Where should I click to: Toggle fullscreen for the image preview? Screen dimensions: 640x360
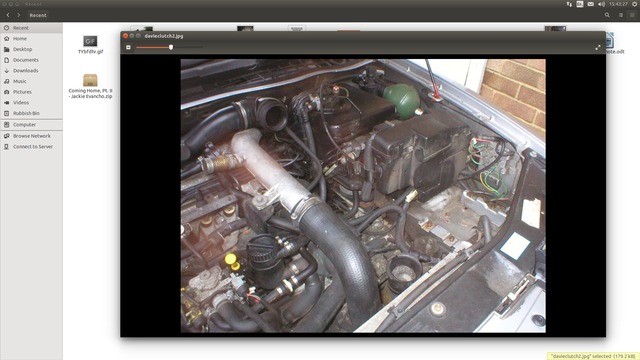pyautogui.click(x=598, y=47)
